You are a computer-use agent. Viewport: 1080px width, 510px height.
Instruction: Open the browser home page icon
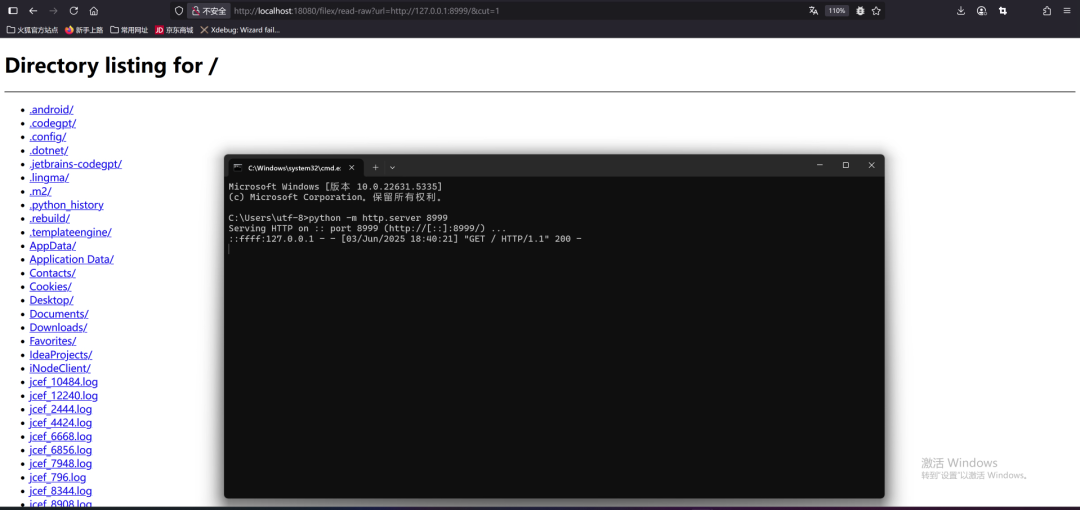coord(94,11)
